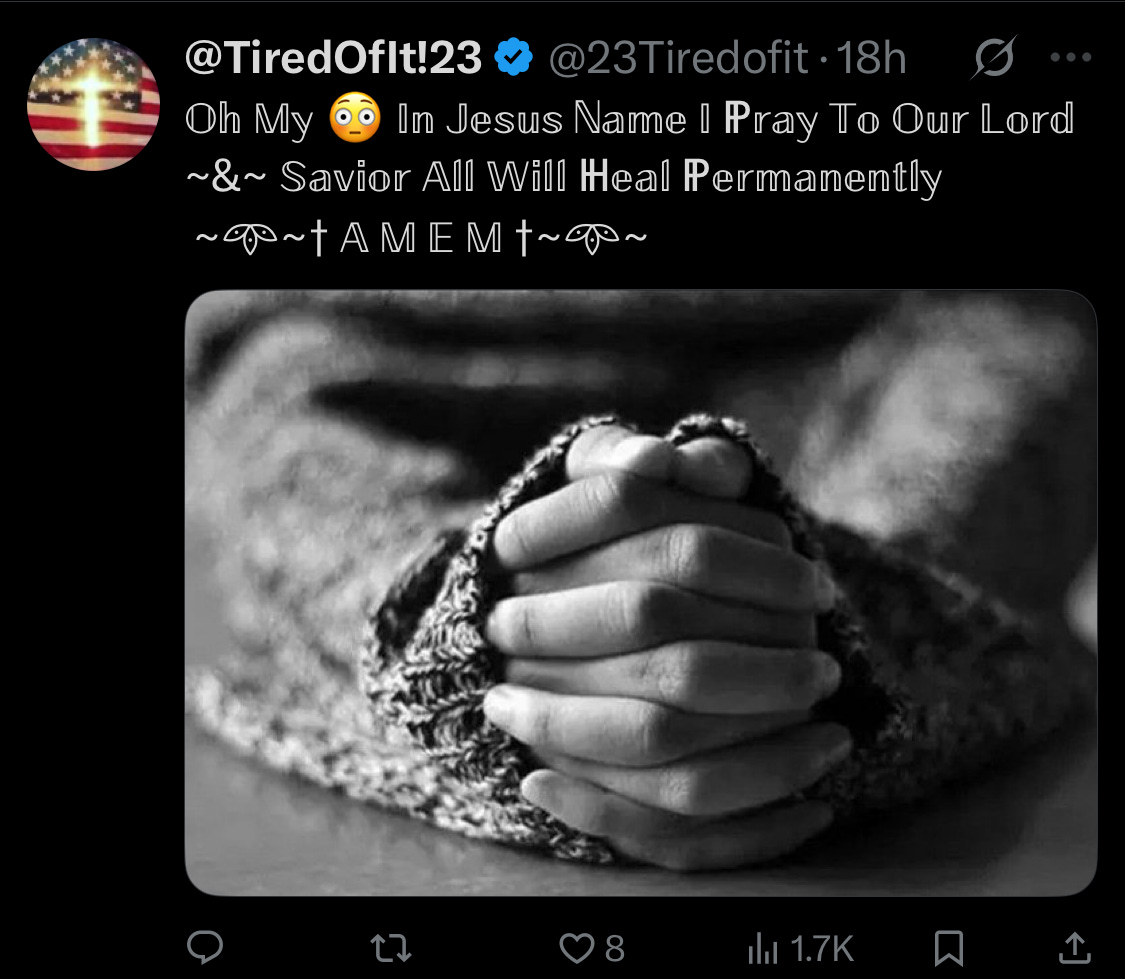Expand the praying hands photo
This screenshot has height=979, width=1125.
(641, 592)
